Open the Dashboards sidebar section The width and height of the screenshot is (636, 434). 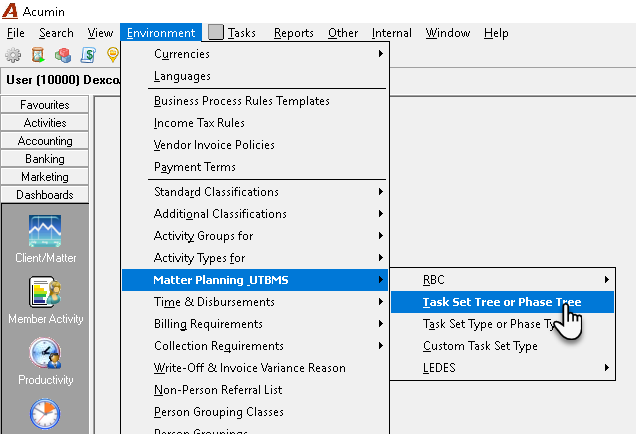coord(45,195)
